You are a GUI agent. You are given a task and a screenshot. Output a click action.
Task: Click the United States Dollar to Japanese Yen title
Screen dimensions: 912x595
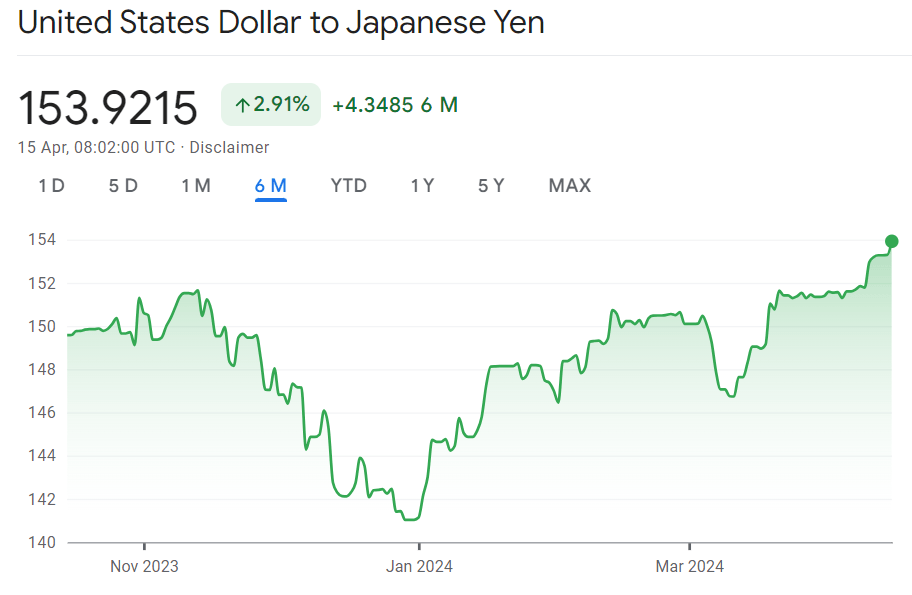(281, 22)
